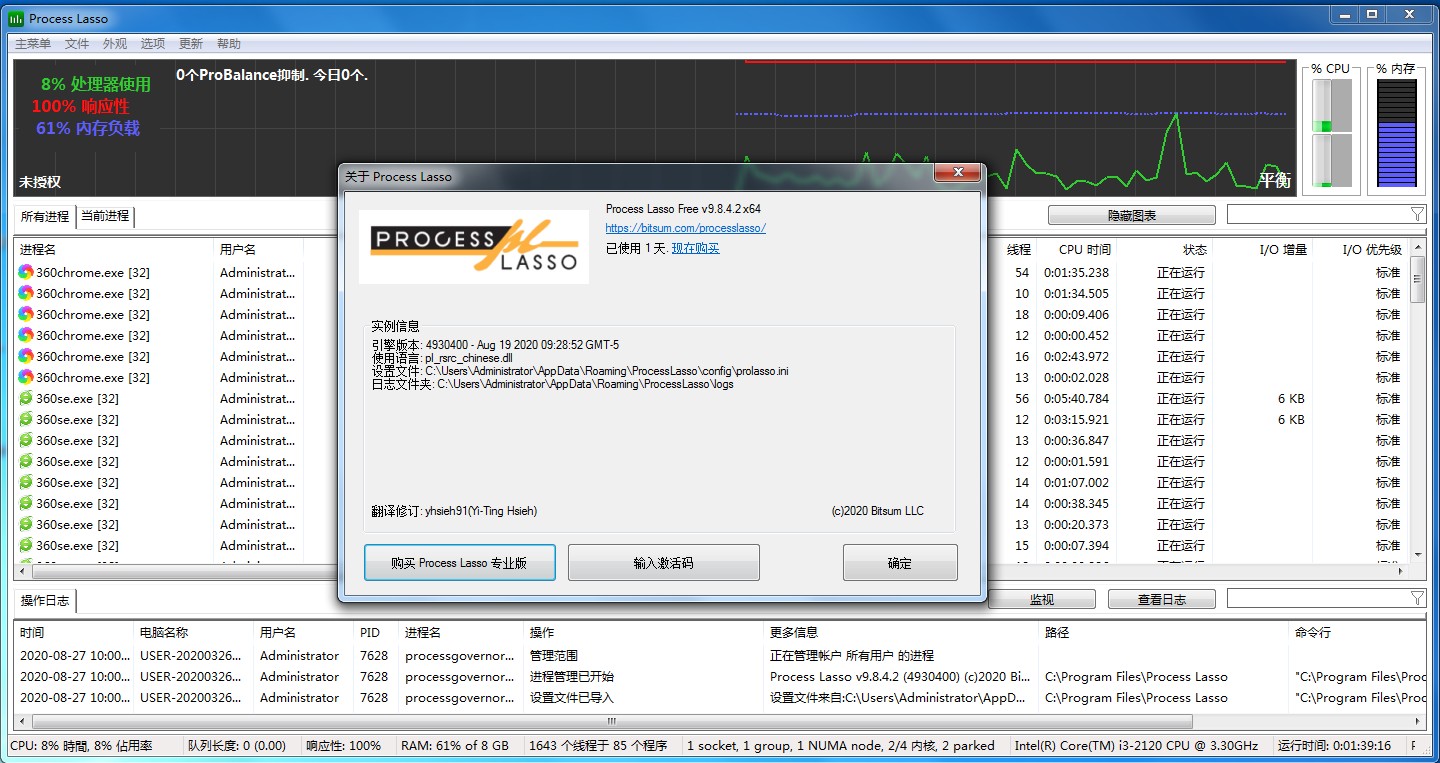Click the 路径 column header in the log
The height and width of the screenshot is (763, 1440).
(1163, 632)
